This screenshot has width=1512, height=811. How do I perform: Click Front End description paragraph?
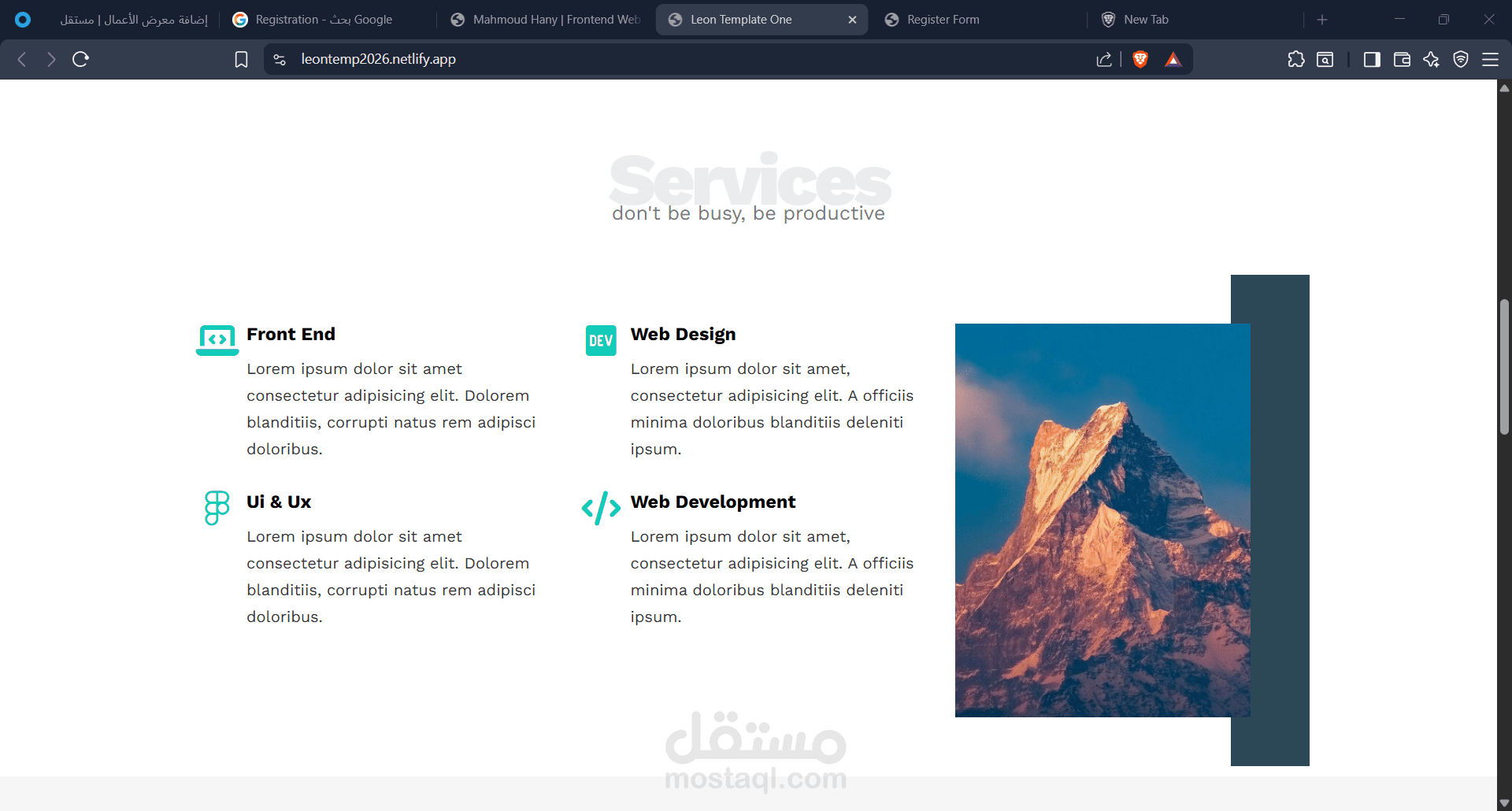click(391, 409)
